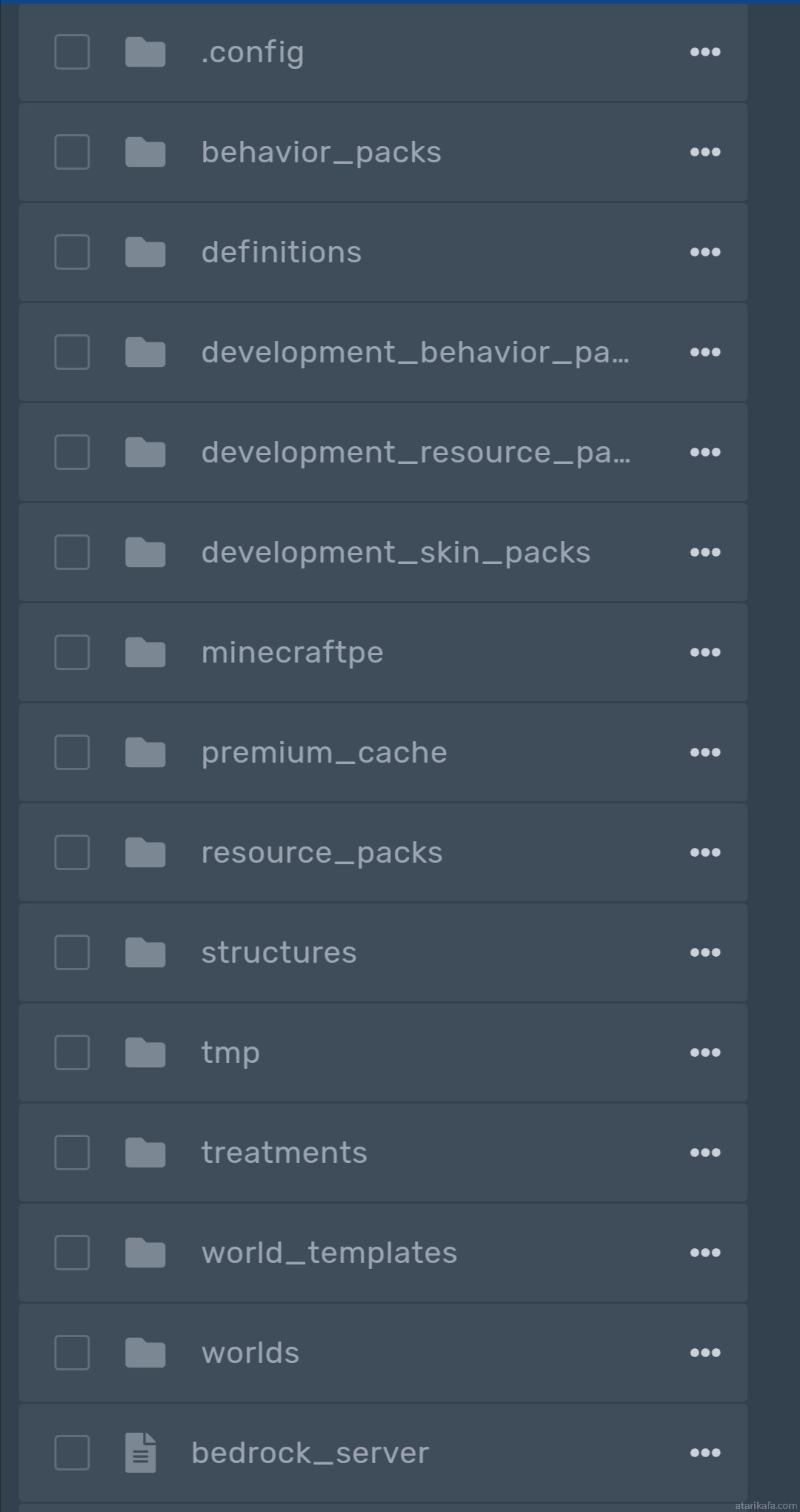Open the development_resource_pa… folder
800x1512 pixels.
point(416,452)
